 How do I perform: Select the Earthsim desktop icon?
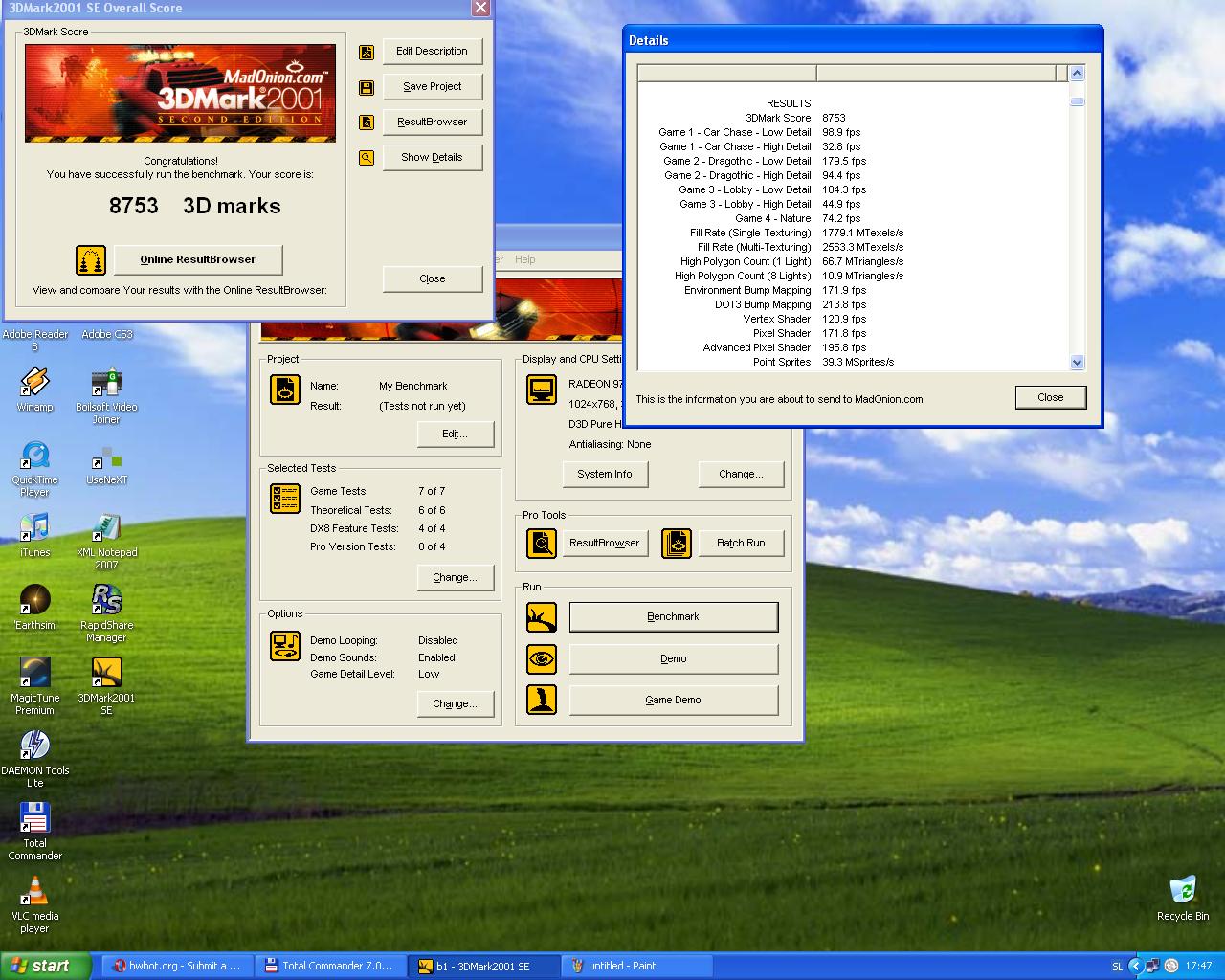pos(34,609)
